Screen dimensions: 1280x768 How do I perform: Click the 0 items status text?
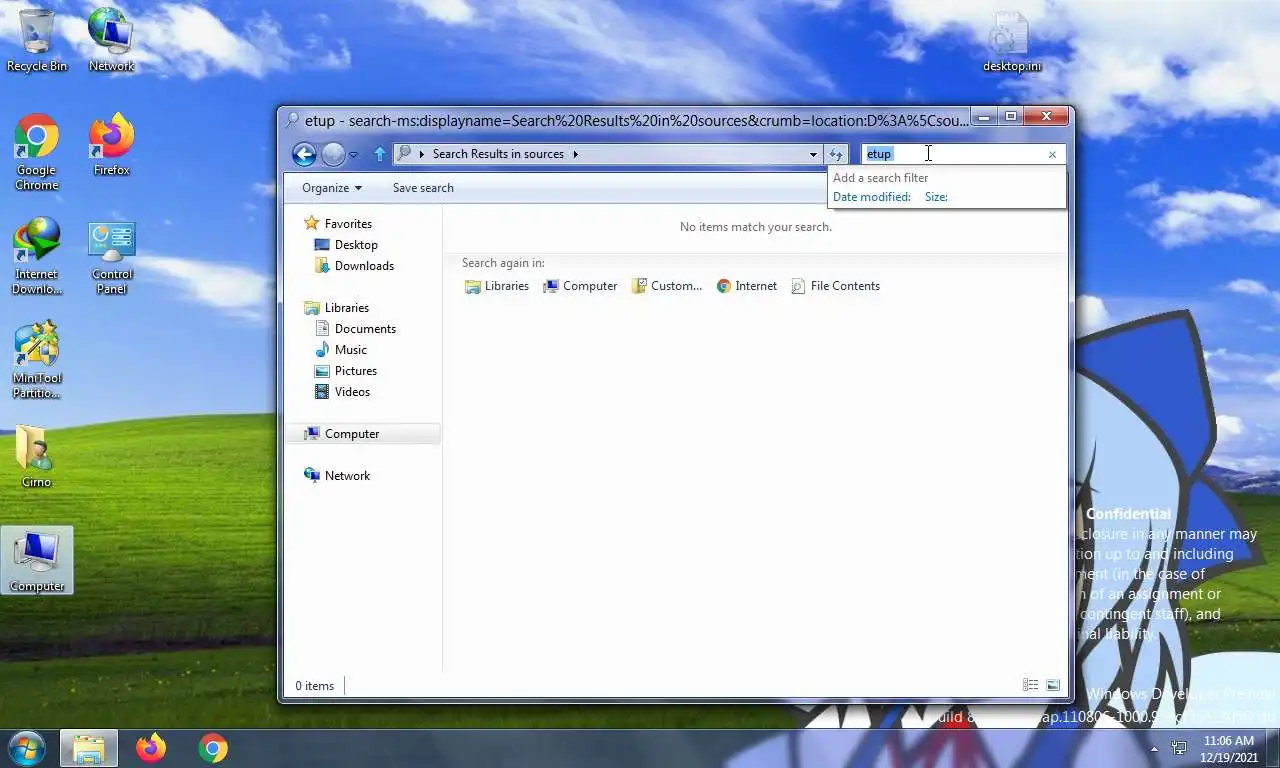[315, 686]
